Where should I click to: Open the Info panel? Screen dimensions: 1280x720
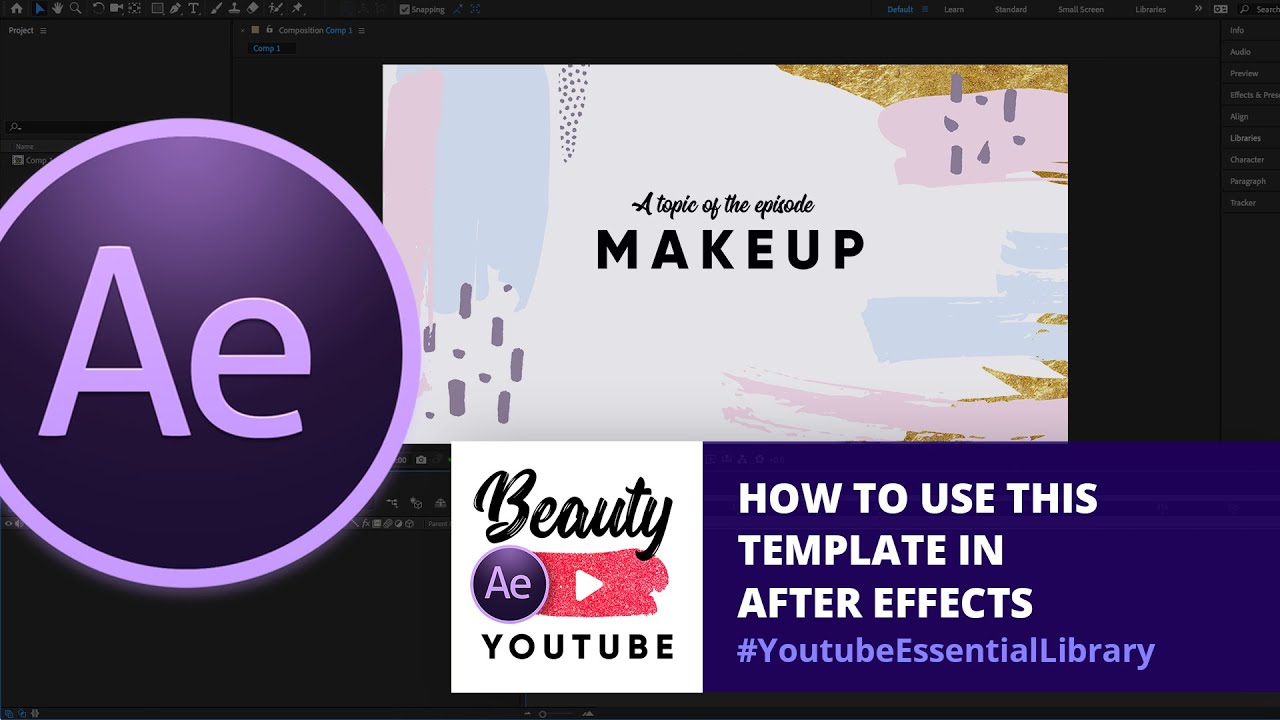coord(1237,31)
